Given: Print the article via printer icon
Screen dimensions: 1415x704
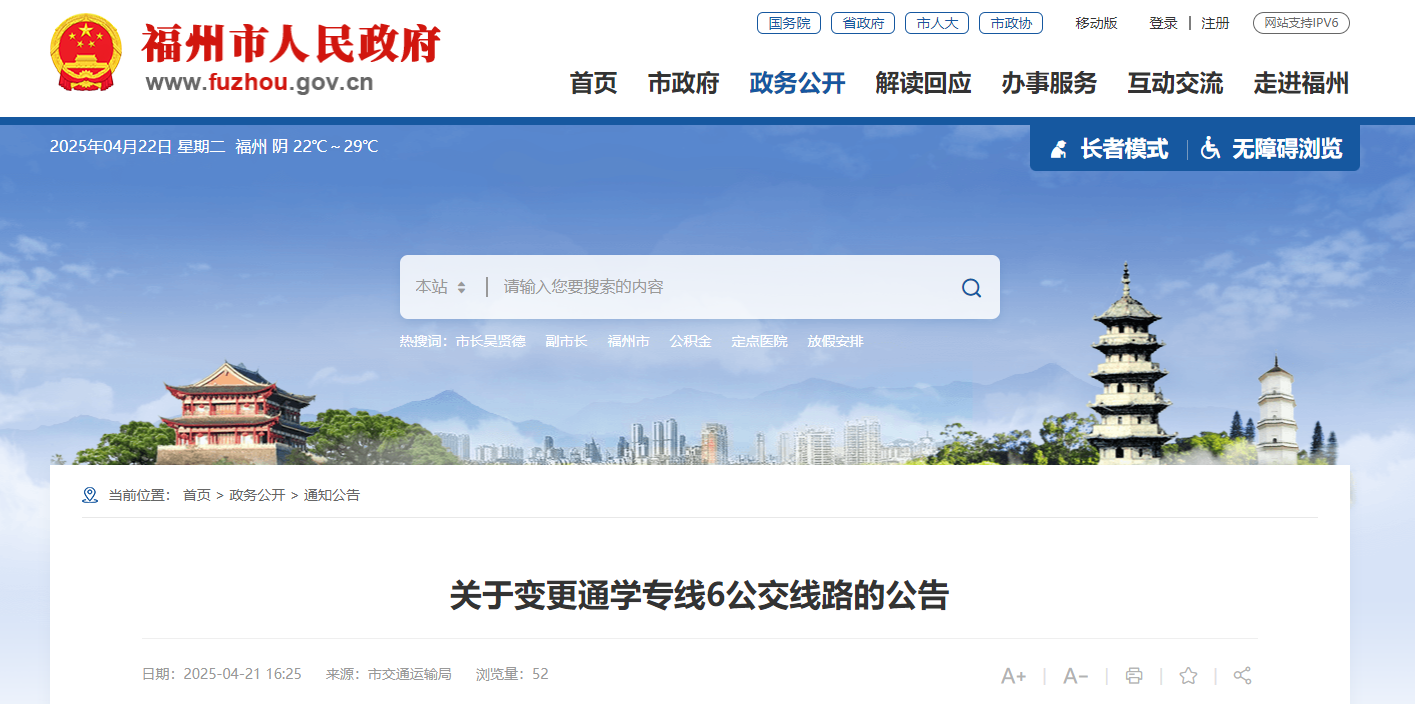Looking at the screenshot, I should [x=1134, y=676].
